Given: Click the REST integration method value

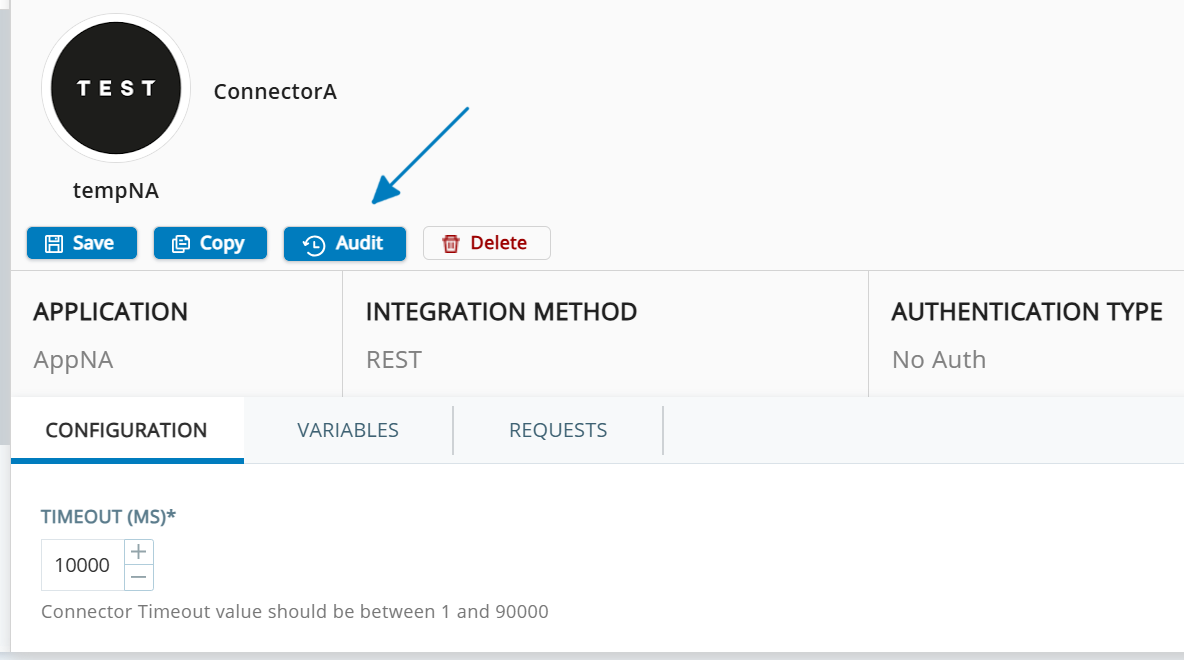Looking at the screenshot, I should [394, 360].
